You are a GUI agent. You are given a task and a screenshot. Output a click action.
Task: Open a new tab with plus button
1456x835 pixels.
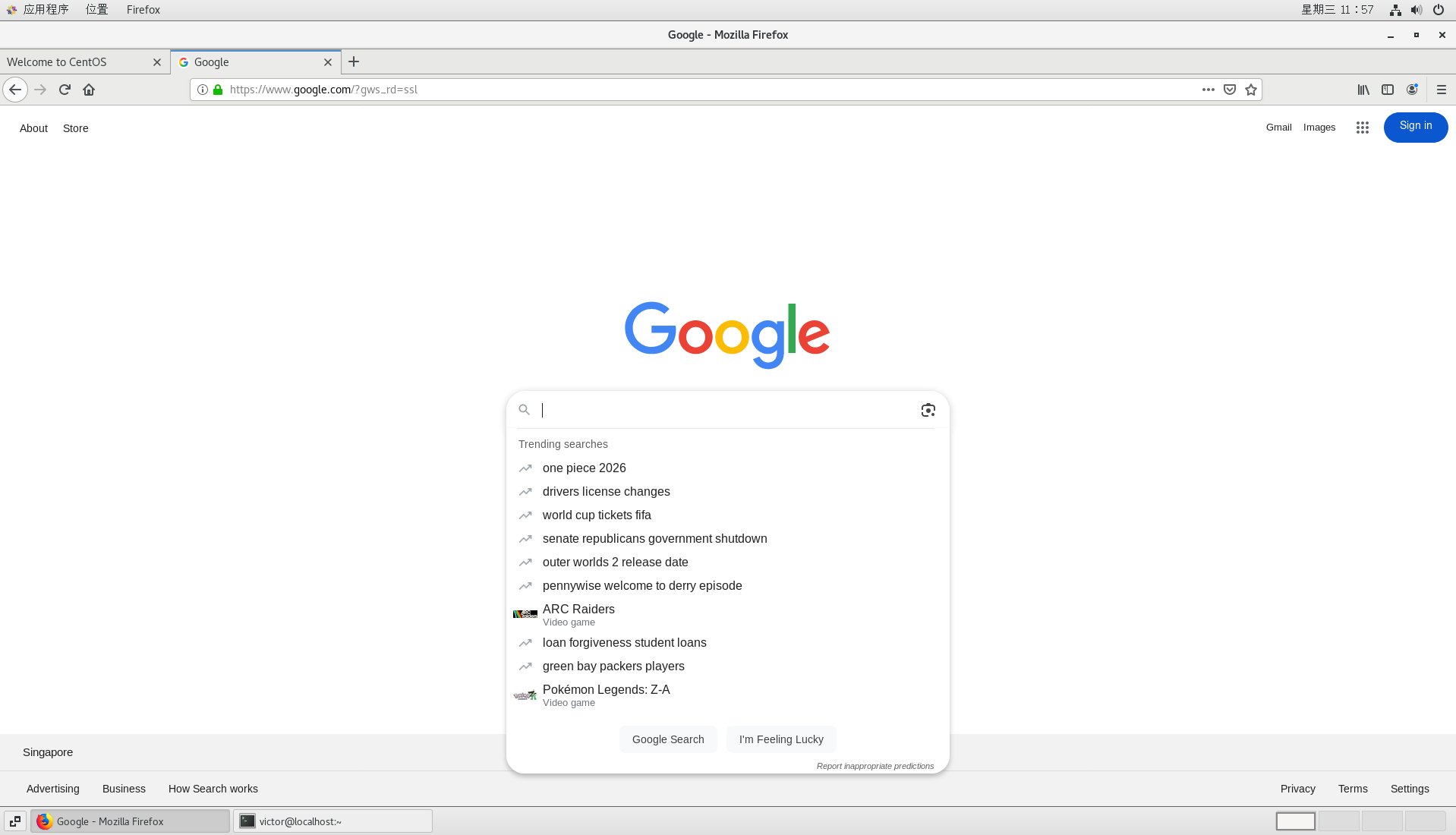pos(354,62)
